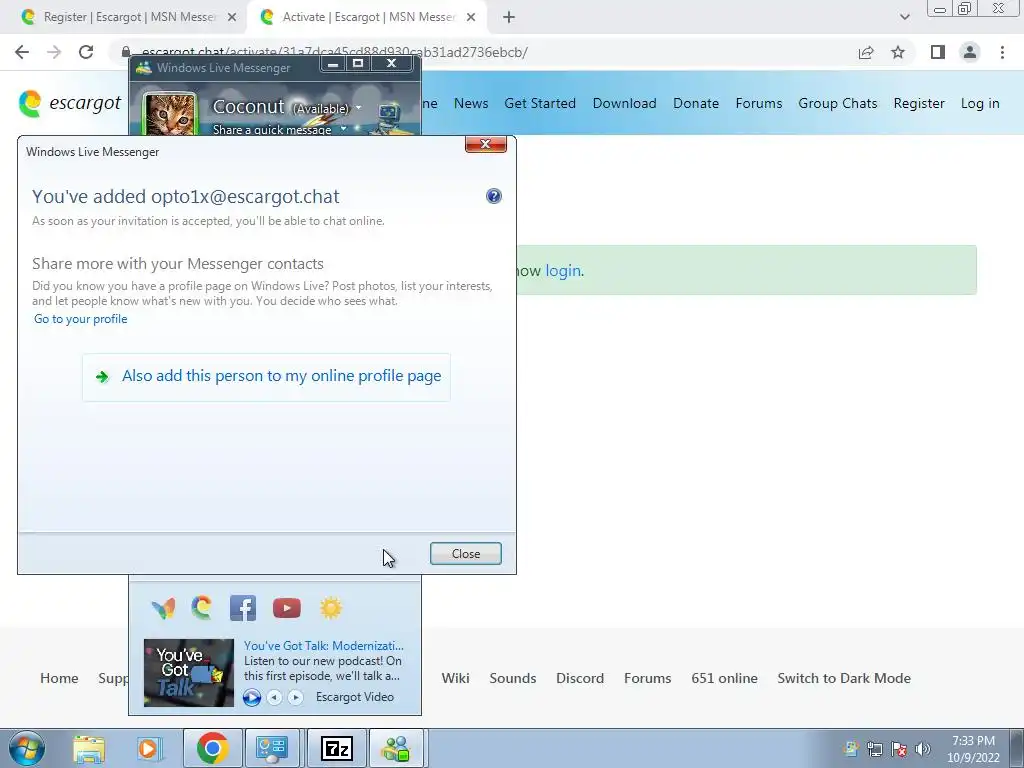
Task: Open Discord footer link
Action: pyautogui.click(x=580, y=678)
